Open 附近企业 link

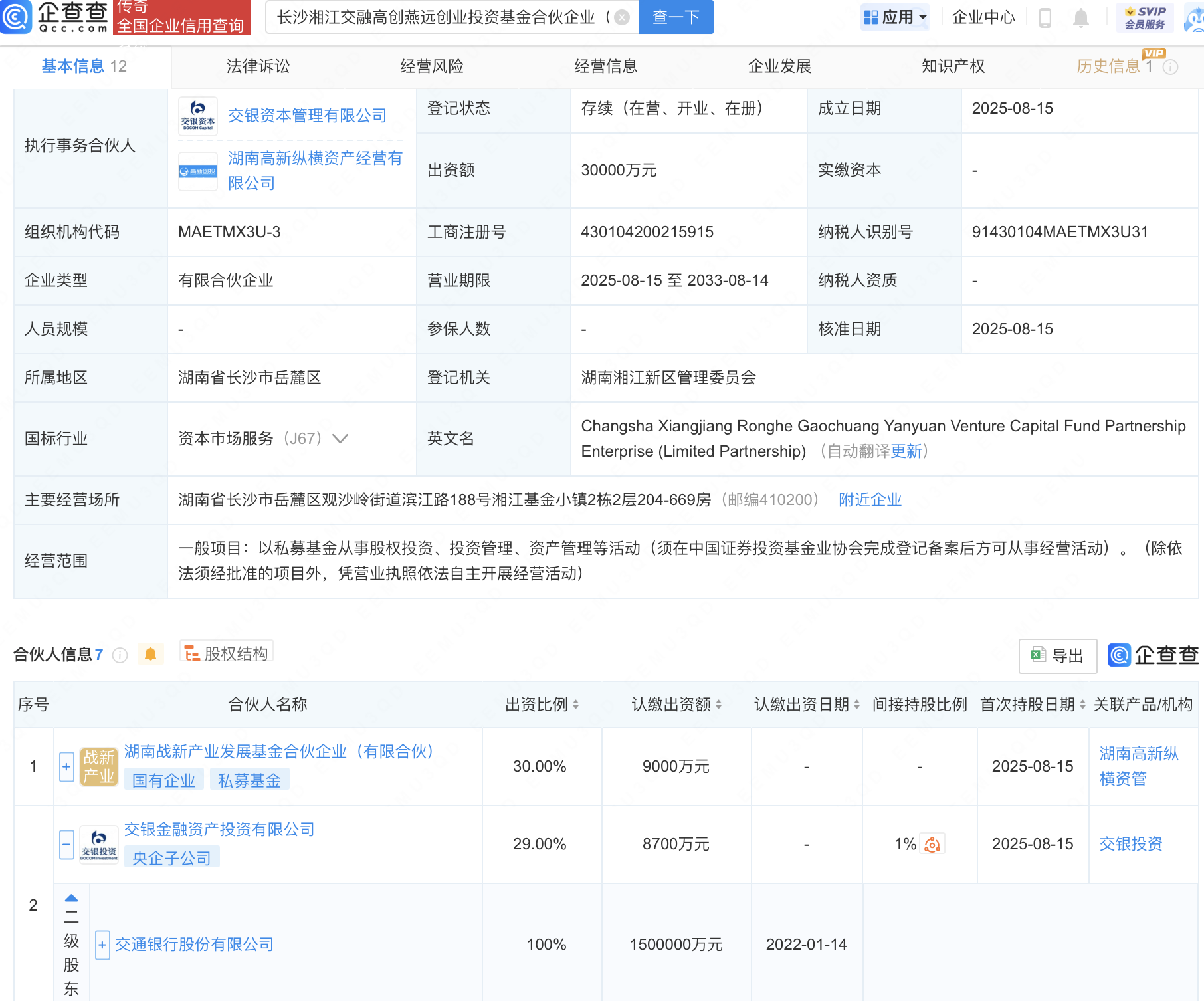point(870,500)
